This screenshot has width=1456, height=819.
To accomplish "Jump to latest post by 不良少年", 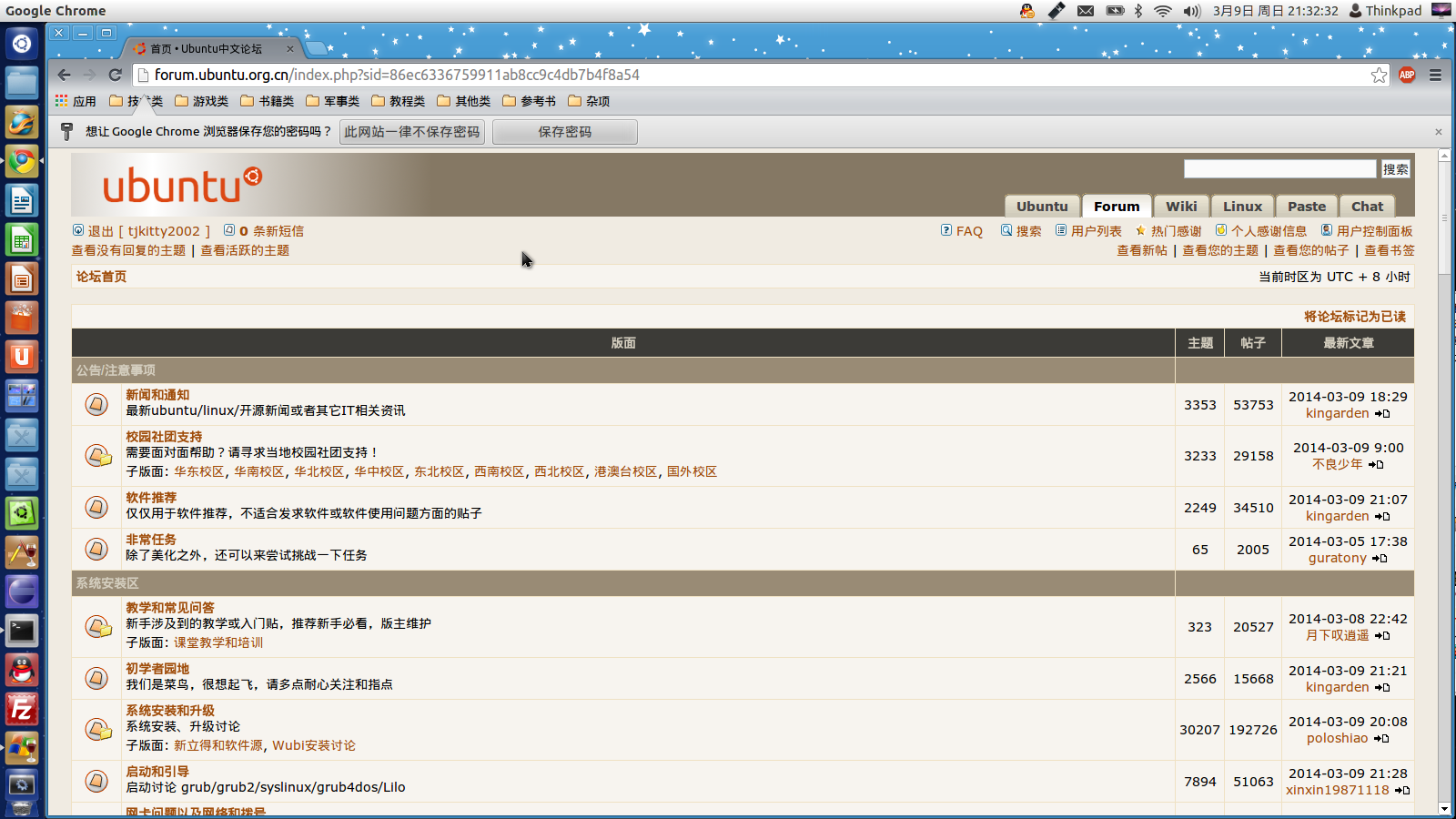I will (1376, 465).
